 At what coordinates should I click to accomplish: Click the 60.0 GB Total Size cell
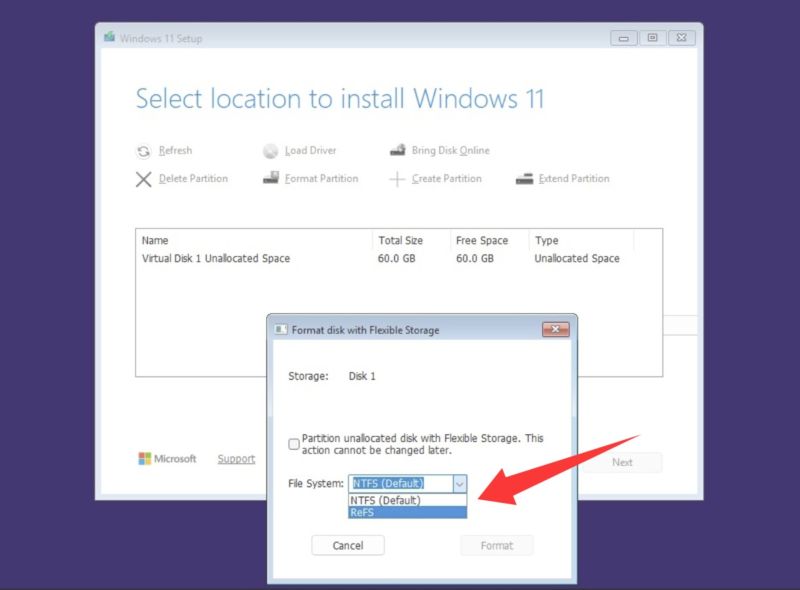click(396, 258)
